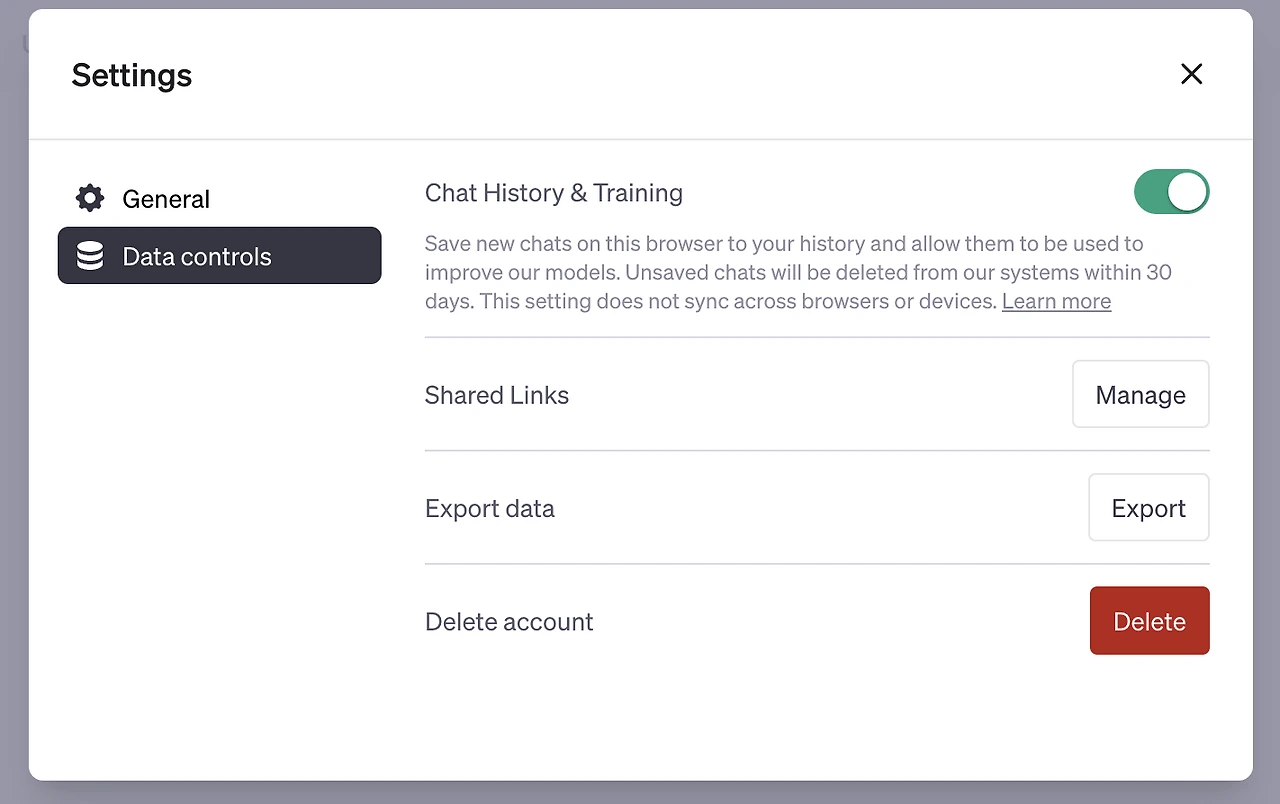This screenshot has width=1280, height=804.
Task: Click the Settings dialog title
Action: pyautogui.click(x=132, y=75)
